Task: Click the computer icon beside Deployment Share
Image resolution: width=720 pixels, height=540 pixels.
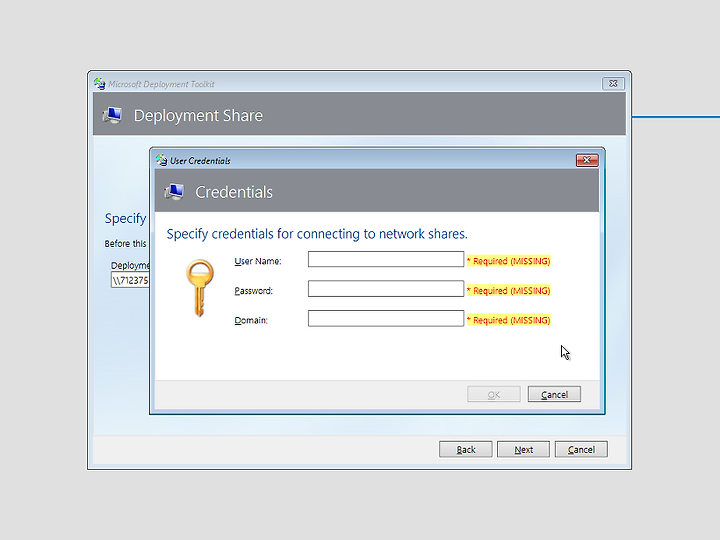Action: coord(112,115)
